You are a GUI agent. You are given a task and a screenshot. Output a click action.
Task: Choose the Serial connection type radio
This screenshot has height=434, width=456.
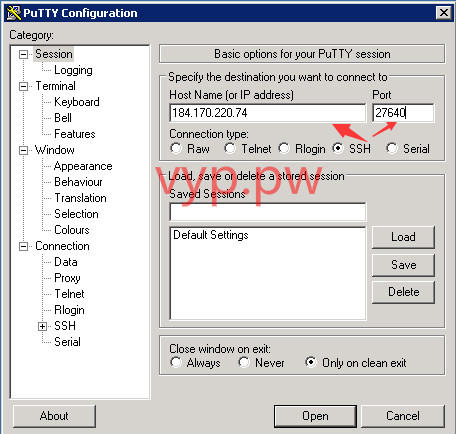pyautogui.click(x=392, y=148)
